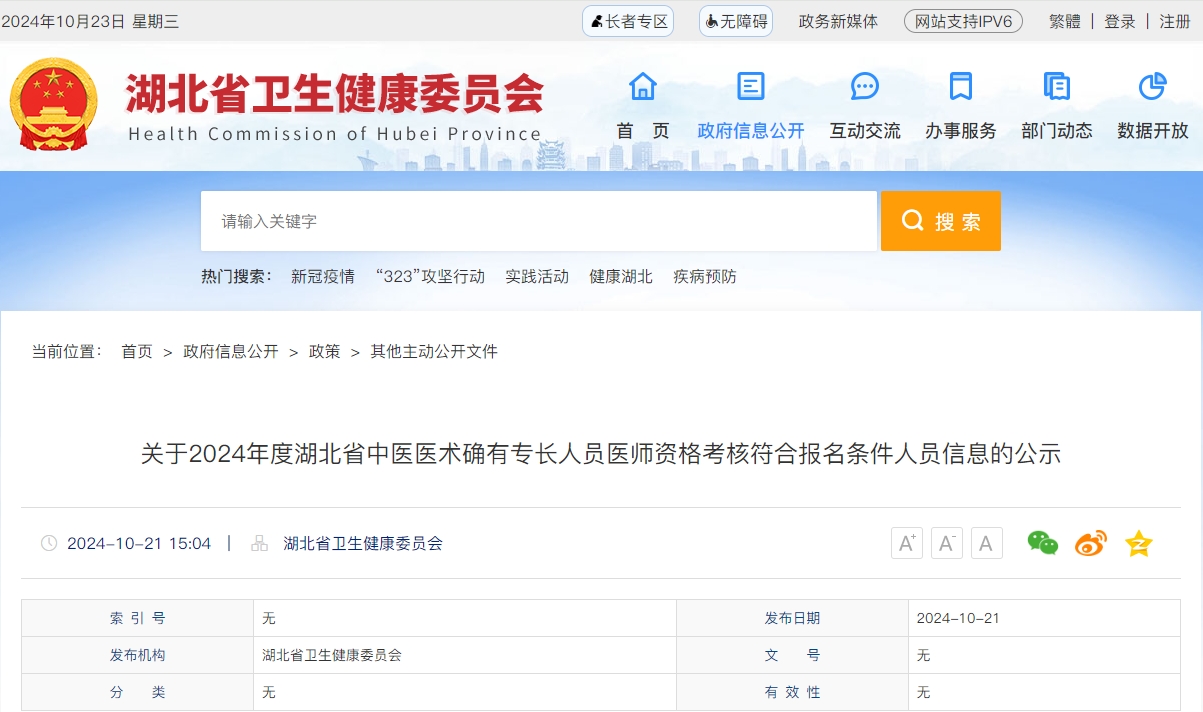Reset font size with plain A icon
1203x712 pixels.
(987, 543)
